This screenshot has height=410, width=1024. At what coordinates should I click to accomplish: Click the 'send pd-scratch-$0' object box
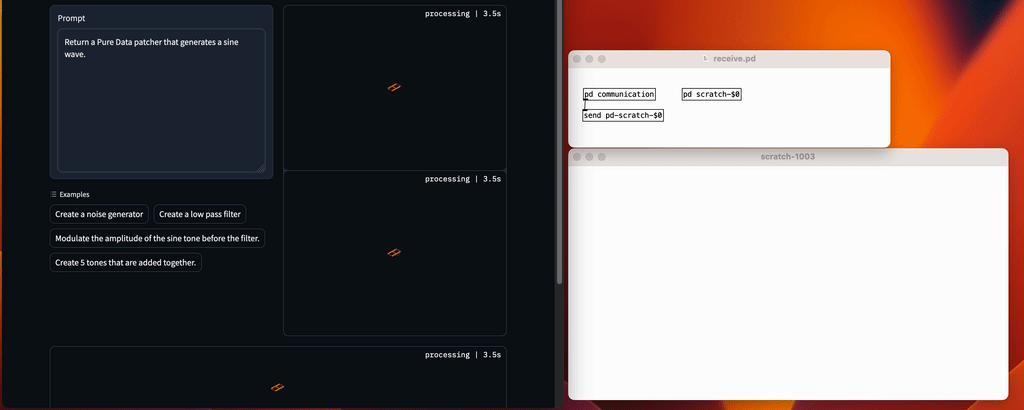(x=623, y=116)
